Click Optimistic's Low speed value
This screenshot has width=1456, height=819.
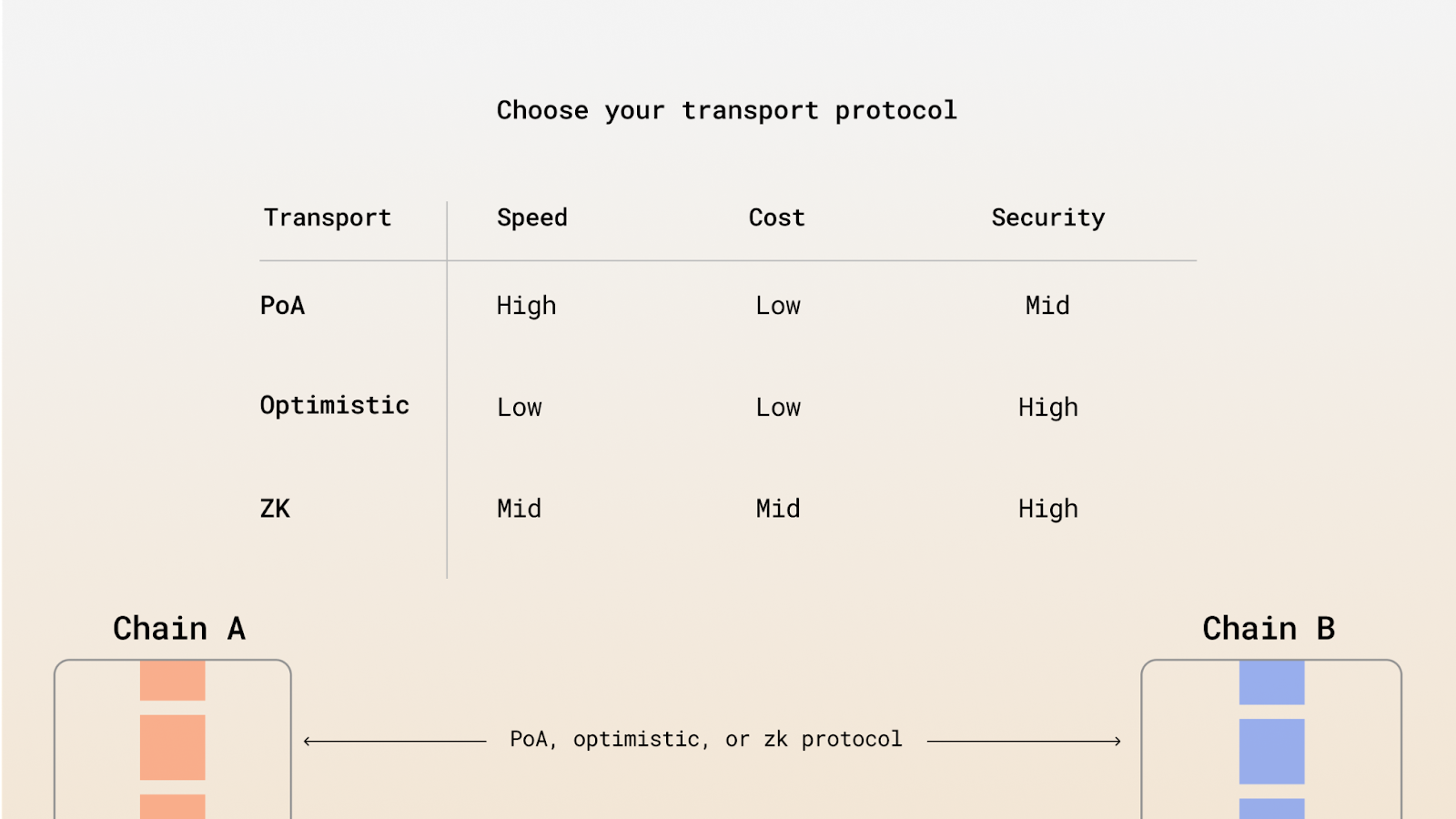click(519, 407)
